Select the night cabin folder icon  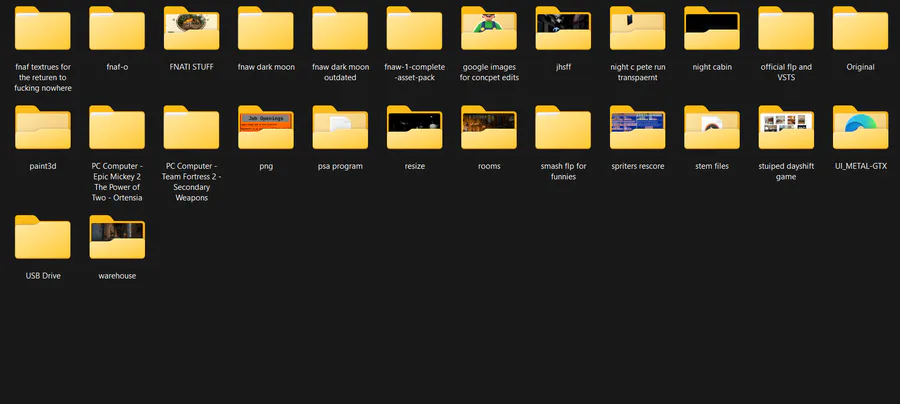[x=712, y=28]
